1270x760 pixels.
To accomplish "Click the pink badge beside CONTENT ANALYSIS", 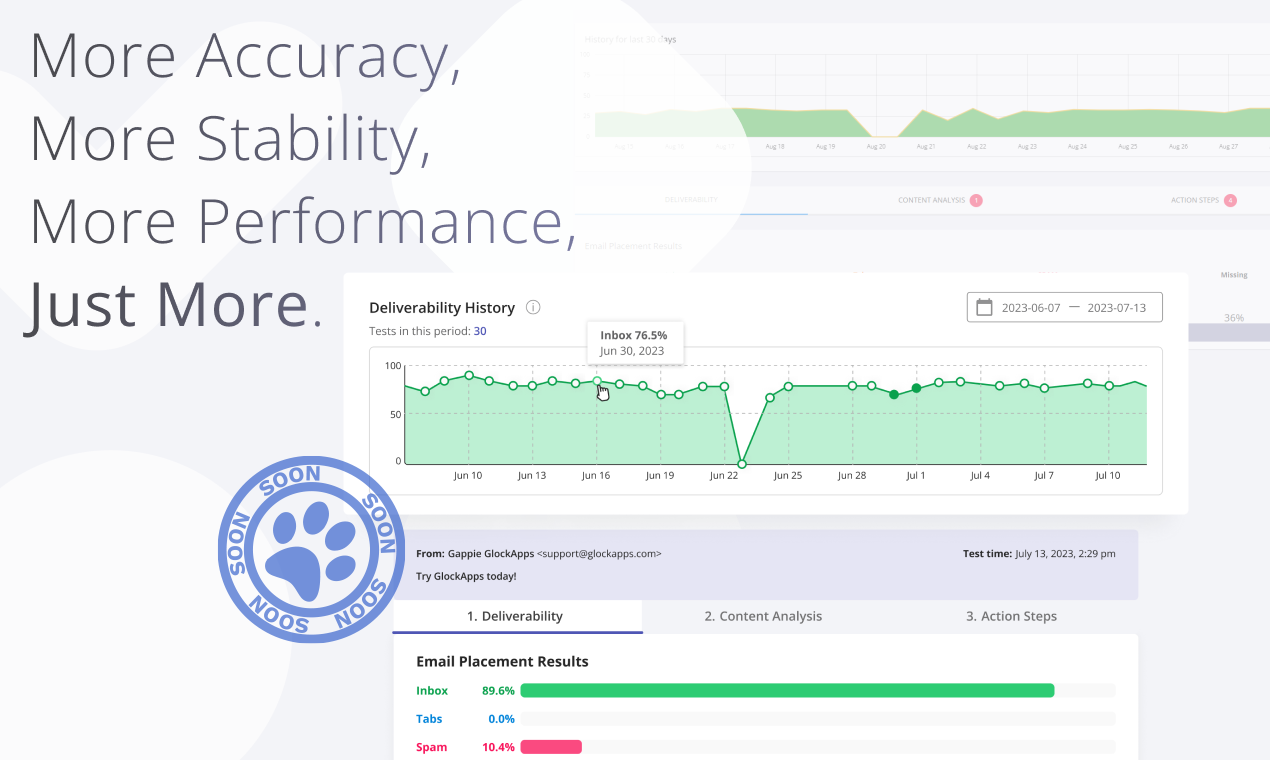I will click(x=976, y=200).
